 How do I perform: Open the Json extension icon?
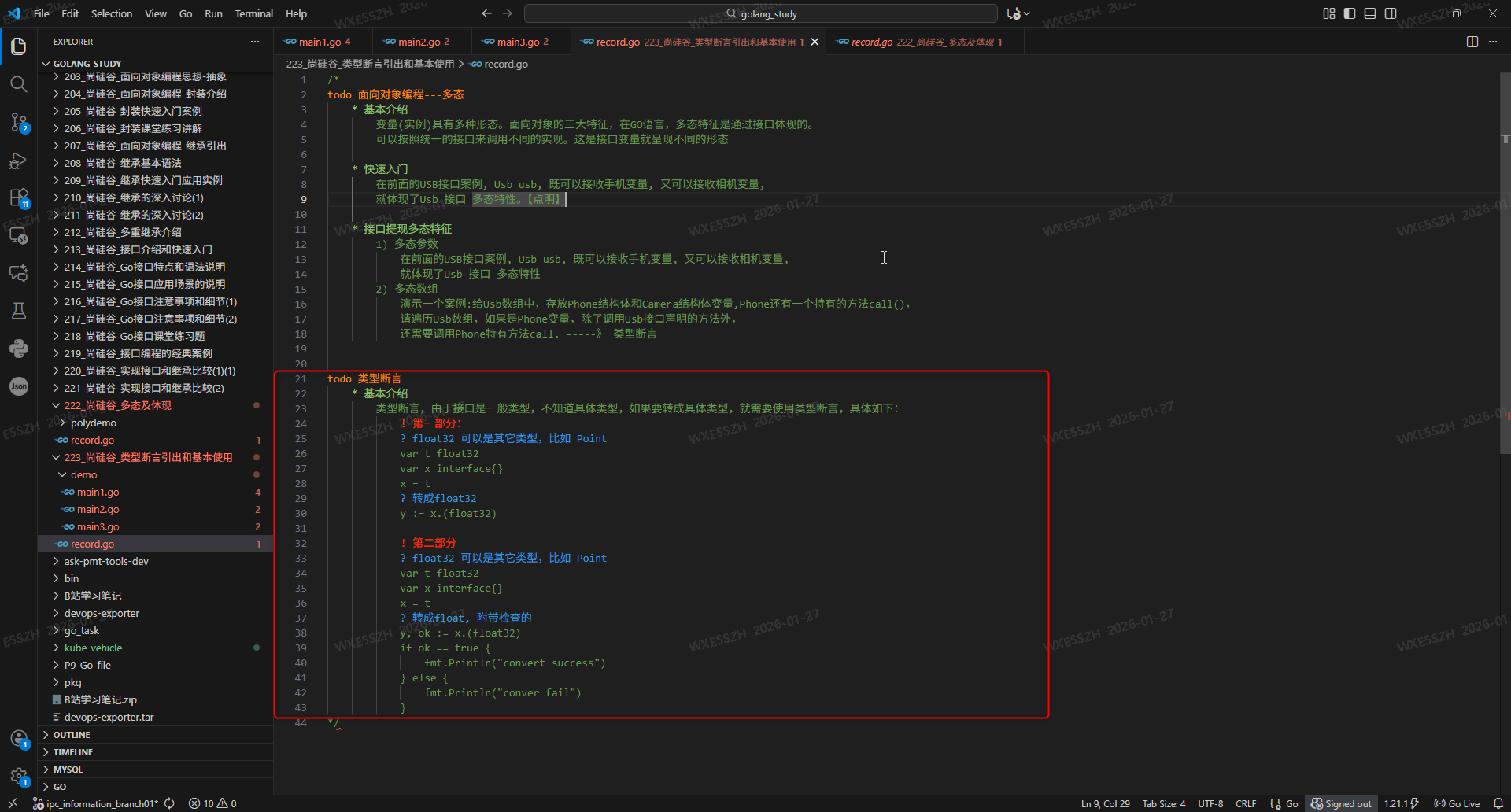coord(19,386)
